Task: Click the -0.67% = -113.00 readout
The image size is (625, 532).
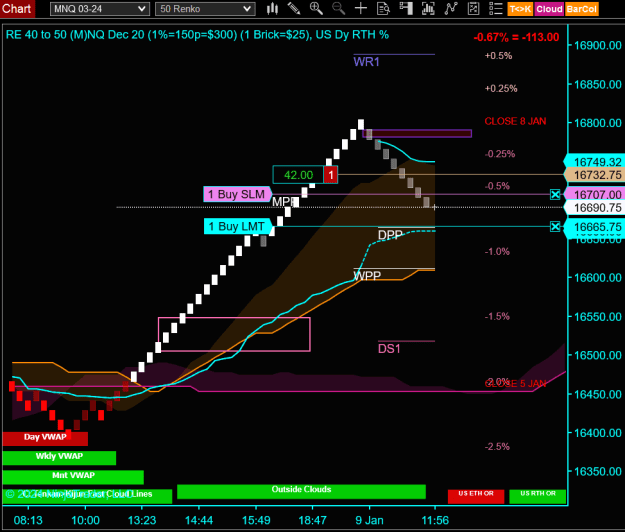Action: (516, 37)
